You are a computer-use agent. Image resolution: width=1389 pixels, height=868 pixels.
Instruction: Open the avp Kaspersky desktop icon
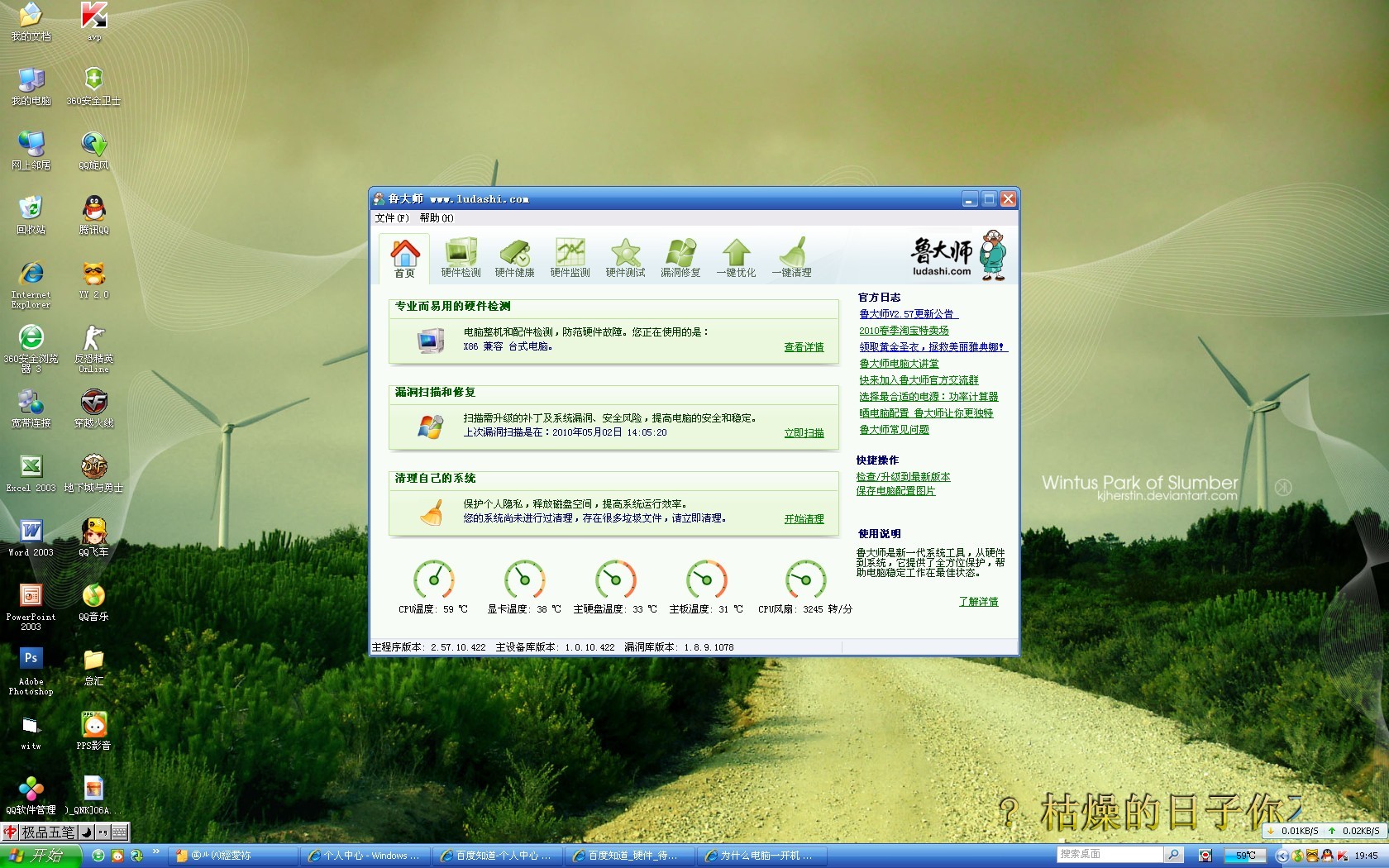93,21
